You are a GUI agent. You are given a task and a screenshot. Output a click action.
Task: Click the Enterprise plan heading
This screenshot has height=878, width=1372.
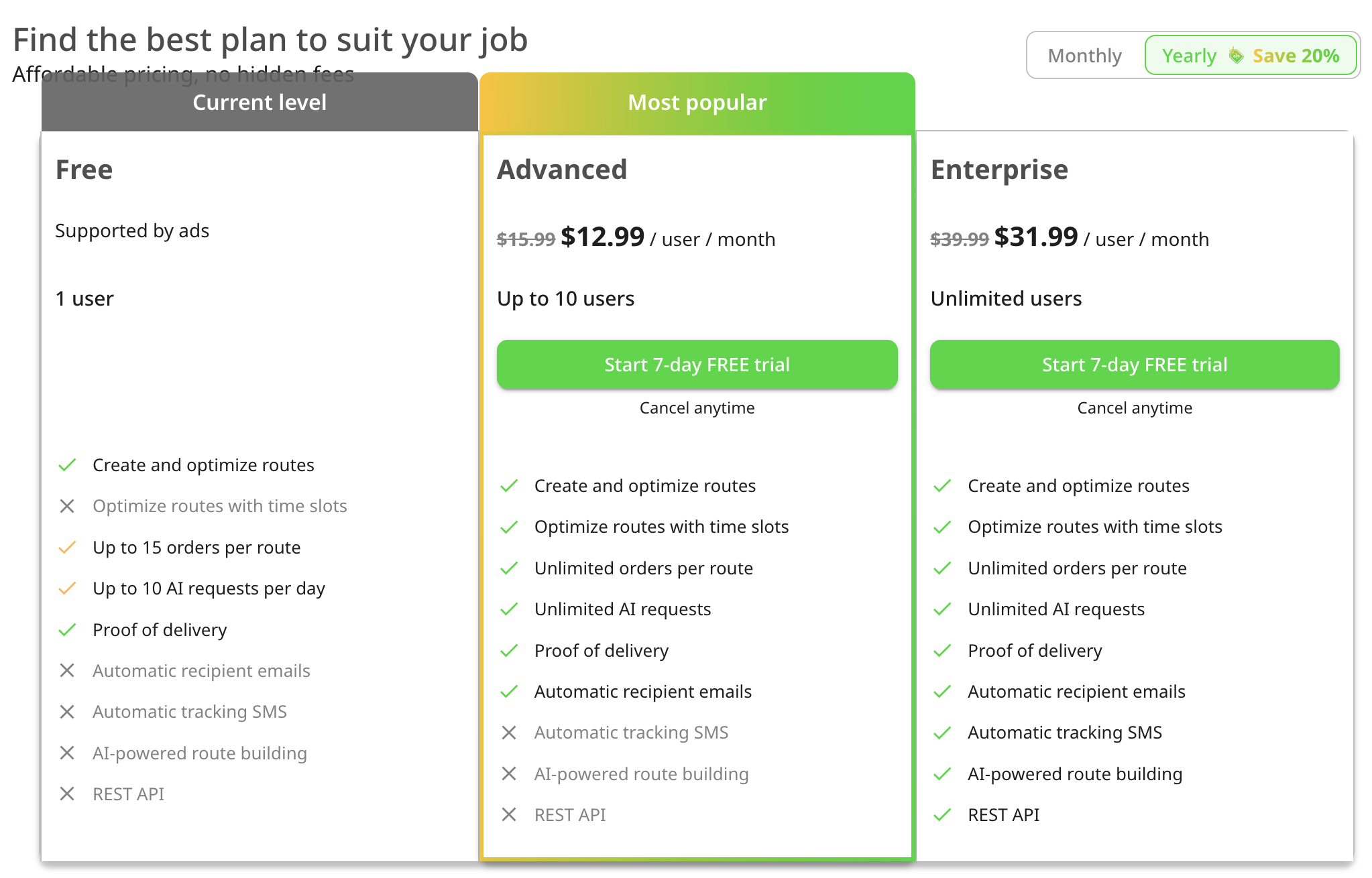click(x=999, y=170)
